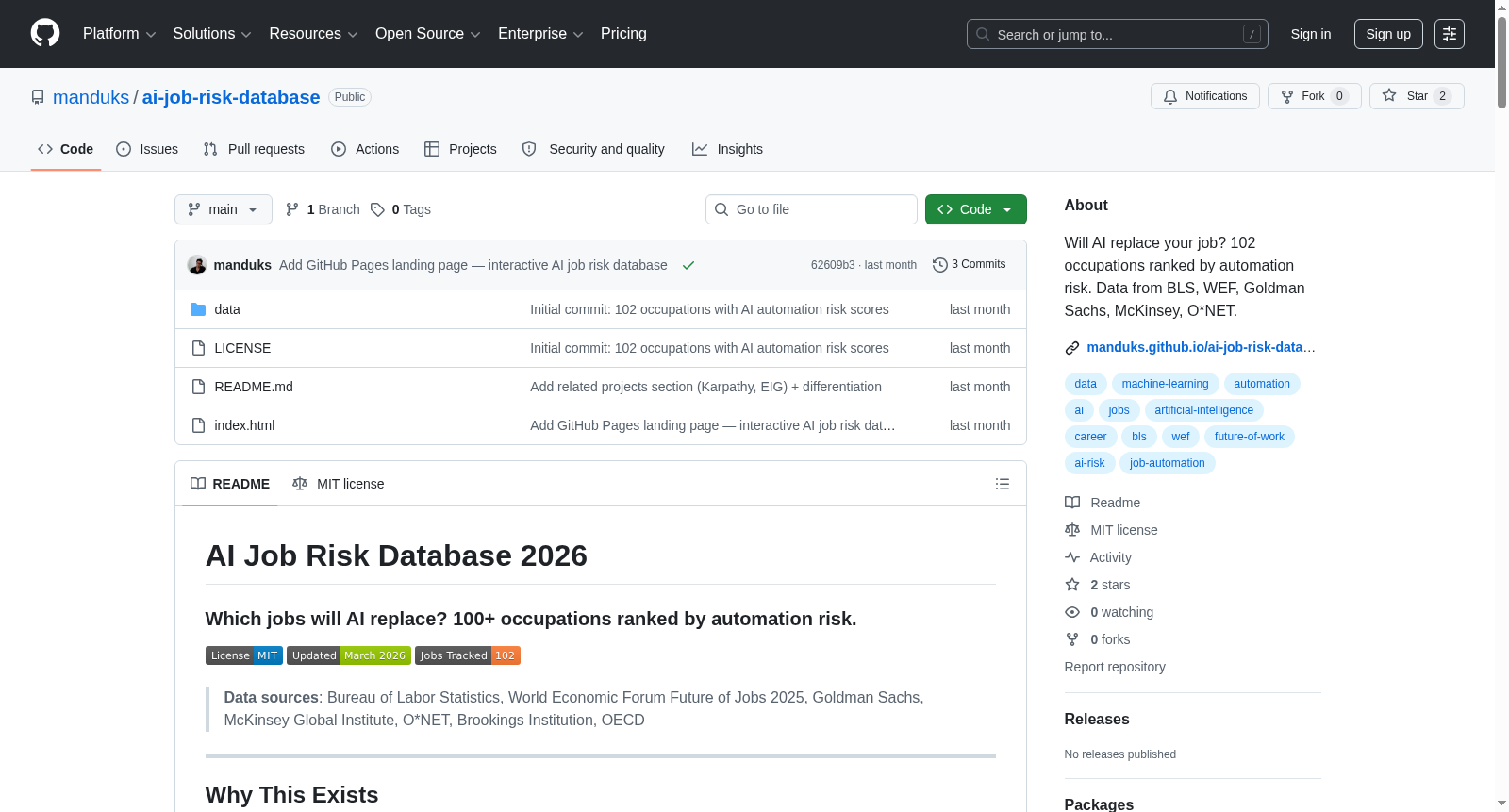This screenshot has width=1509, height=812.
Task: Open the GitHub homepage logo
Action: [45, 33]
